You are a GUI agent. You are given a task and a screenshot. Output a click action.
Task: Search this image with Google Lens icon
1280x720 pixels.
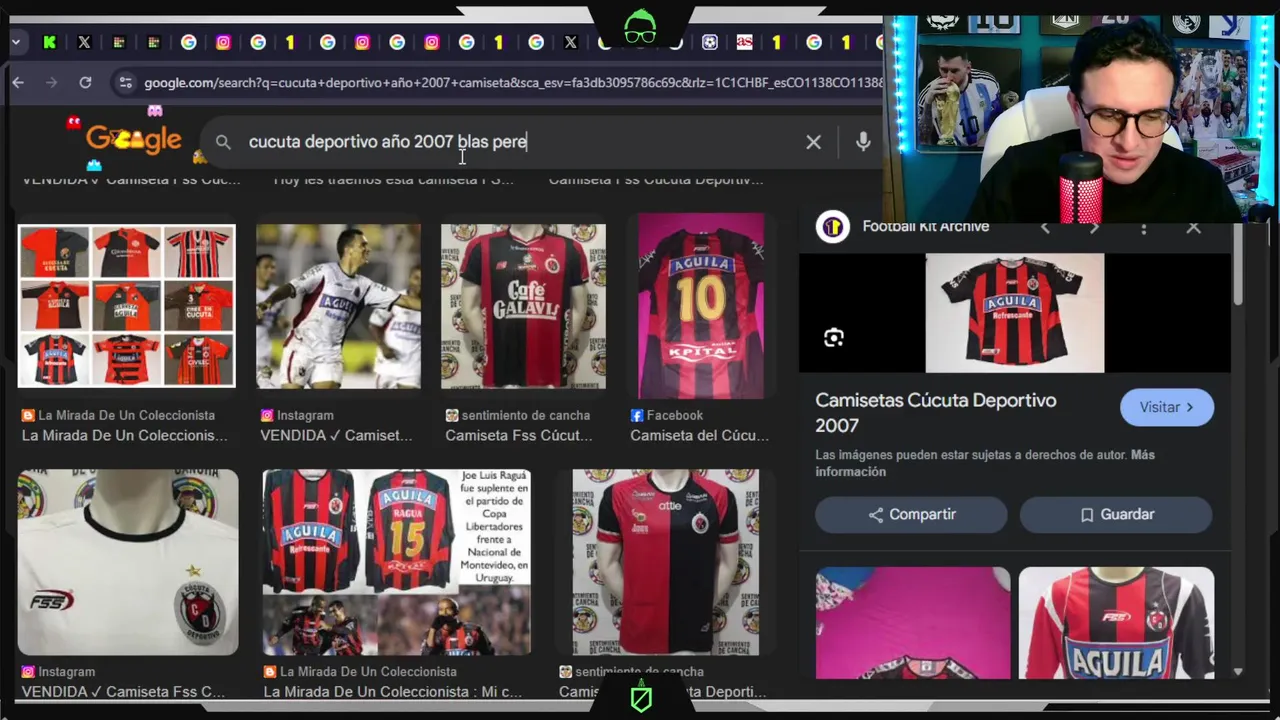point(834,338)
